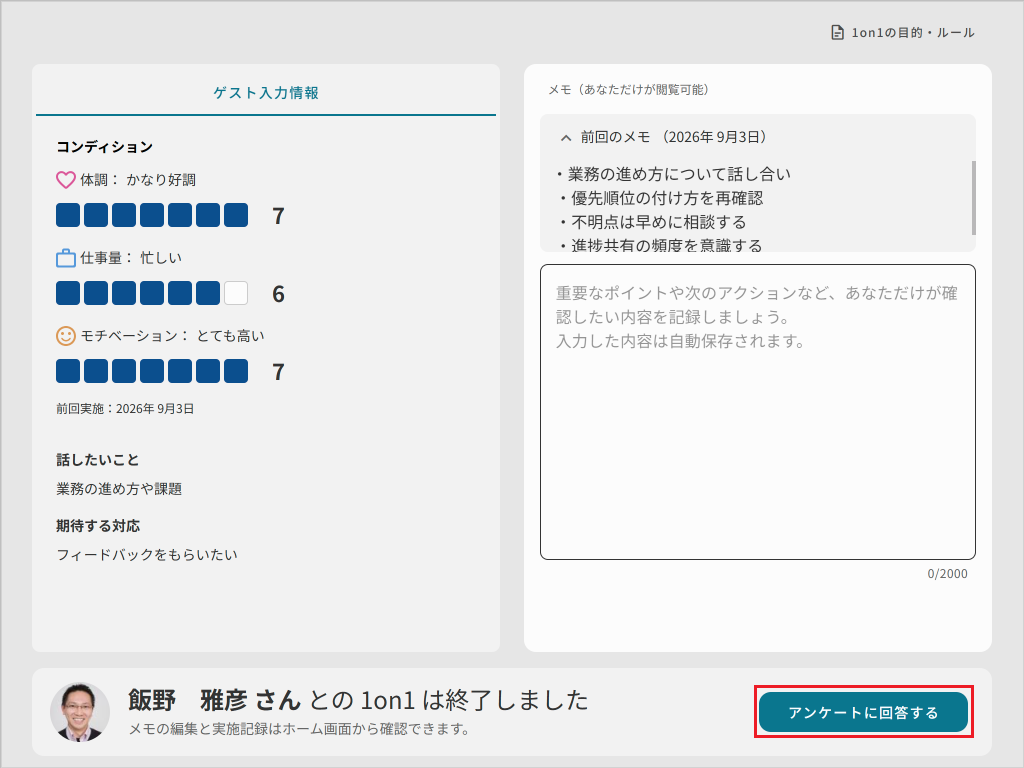
Task: Click the 前回のメモ (2026年 9月3日) header
Action: (x=673, y=137)
